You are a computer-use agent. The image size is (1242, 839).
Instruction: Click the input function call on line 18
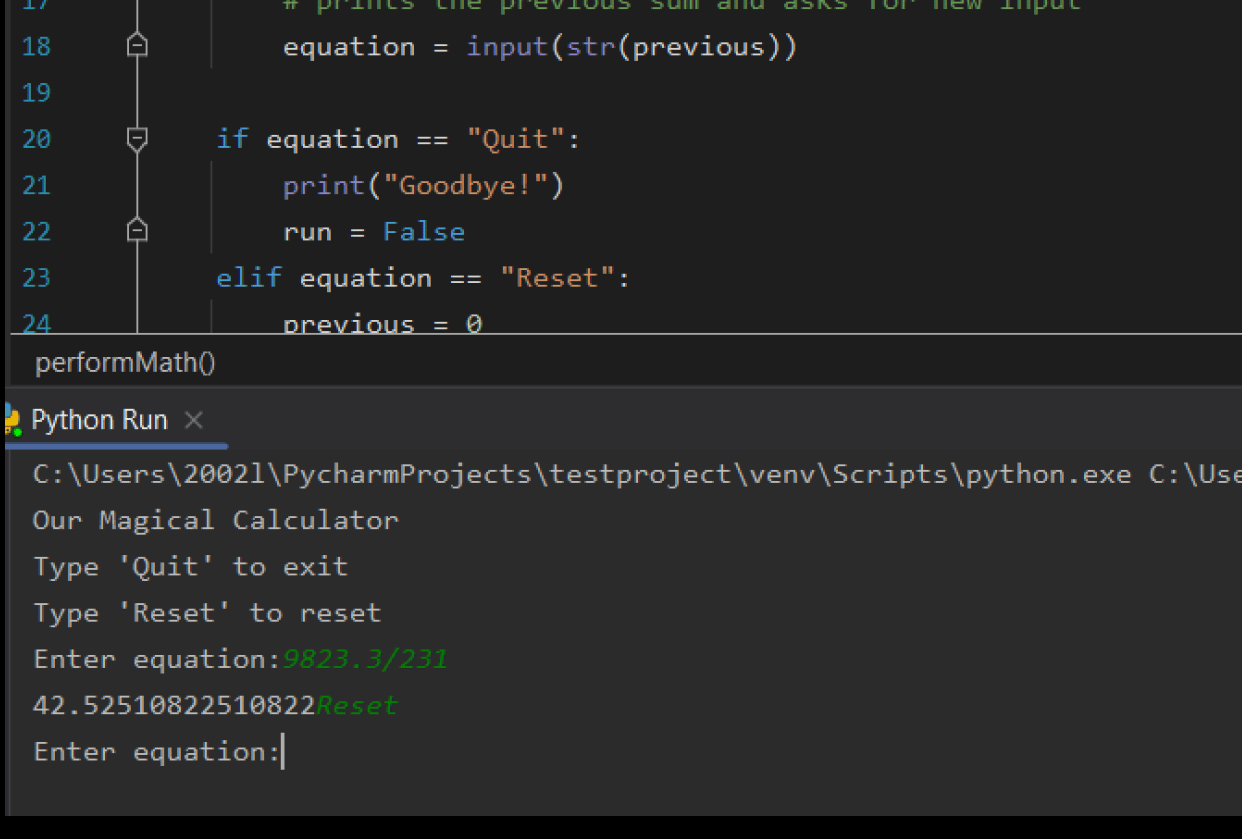click(506, 47)
